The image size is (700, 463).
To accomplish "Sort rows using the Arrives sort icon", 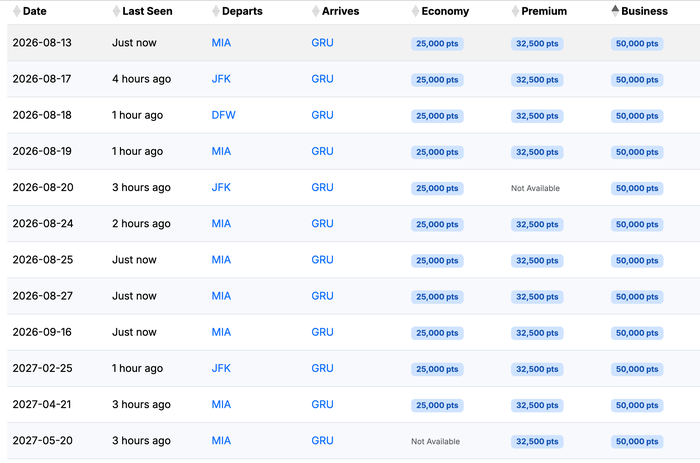I will point(316,11).
